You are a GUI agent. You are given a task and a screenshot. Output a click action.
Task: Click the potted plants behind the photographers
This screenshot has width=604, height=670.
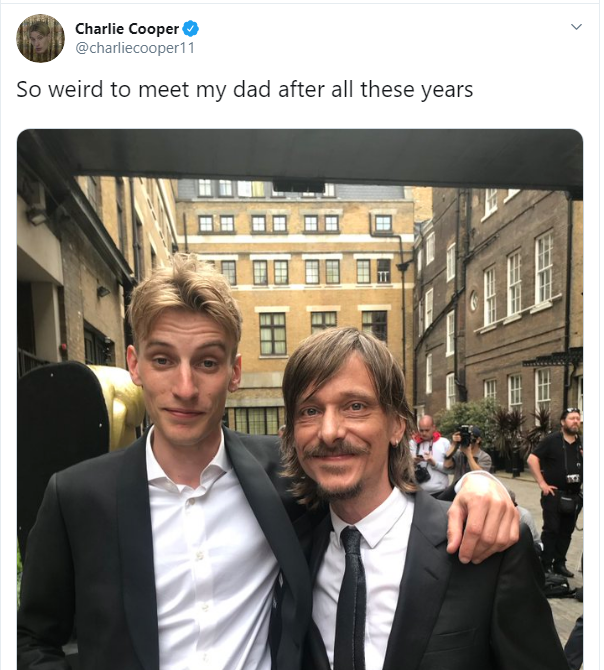pos(491,425)
